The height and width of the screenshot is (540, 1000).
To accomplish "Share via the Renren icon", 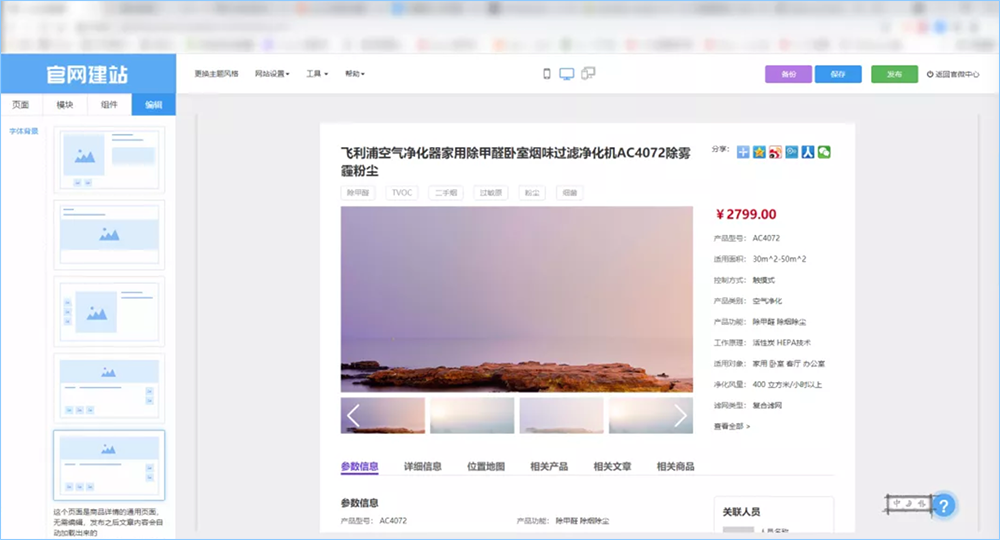I will coord(807,152).
